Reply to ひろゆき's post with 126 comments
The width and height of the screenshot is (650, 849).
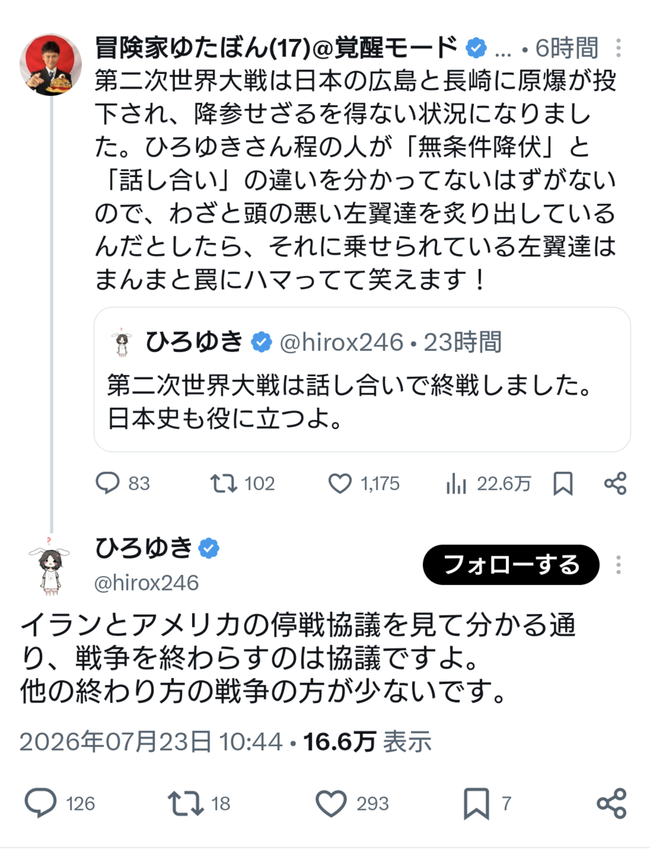[60, 803]
